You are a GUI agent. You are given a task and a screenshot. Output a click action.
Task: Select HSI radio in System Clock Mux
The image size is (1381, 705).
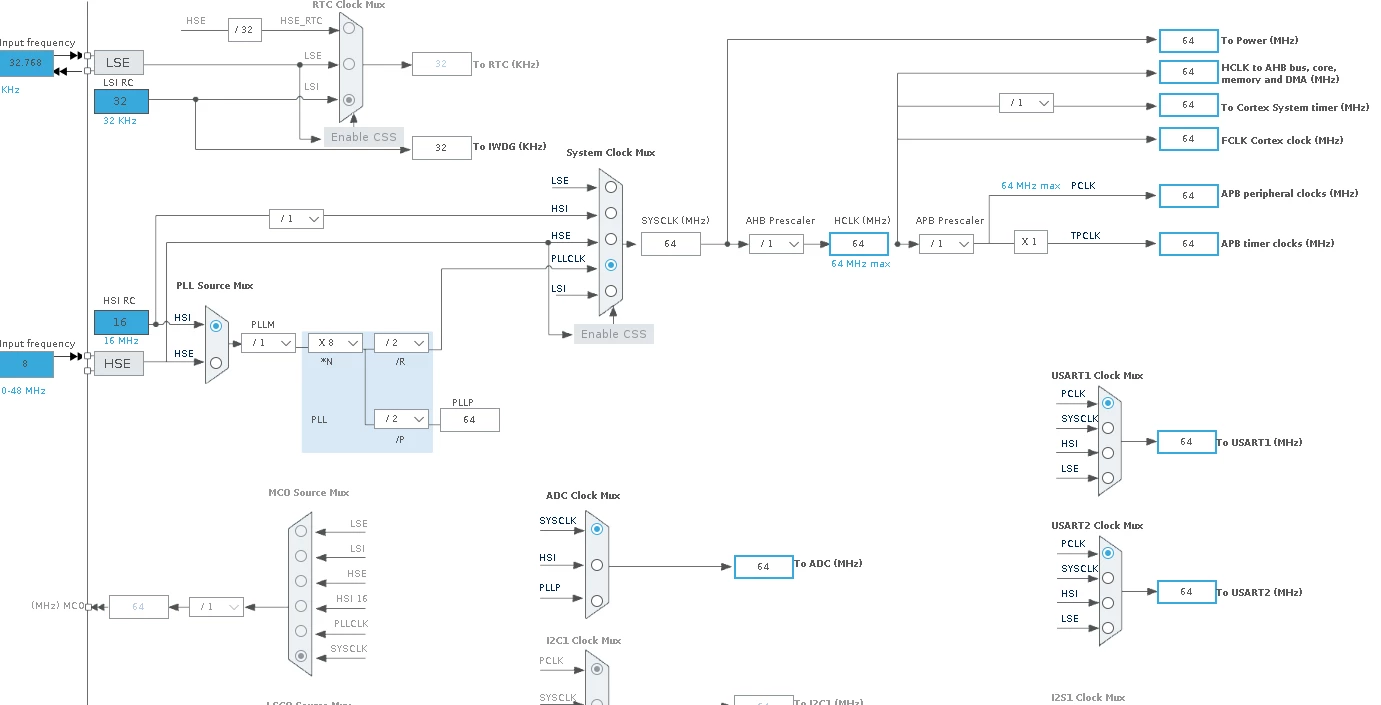(x=610, y=213)
